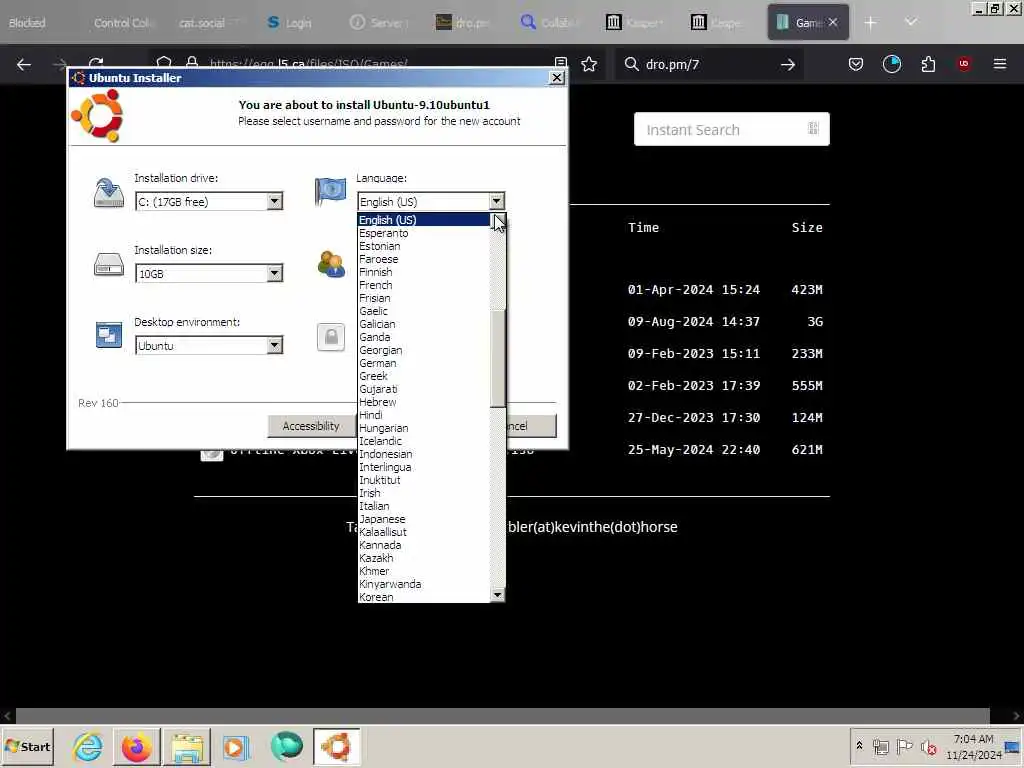Select Galician from the language list
Screen dimensions: 1024x768
[377, 324]
